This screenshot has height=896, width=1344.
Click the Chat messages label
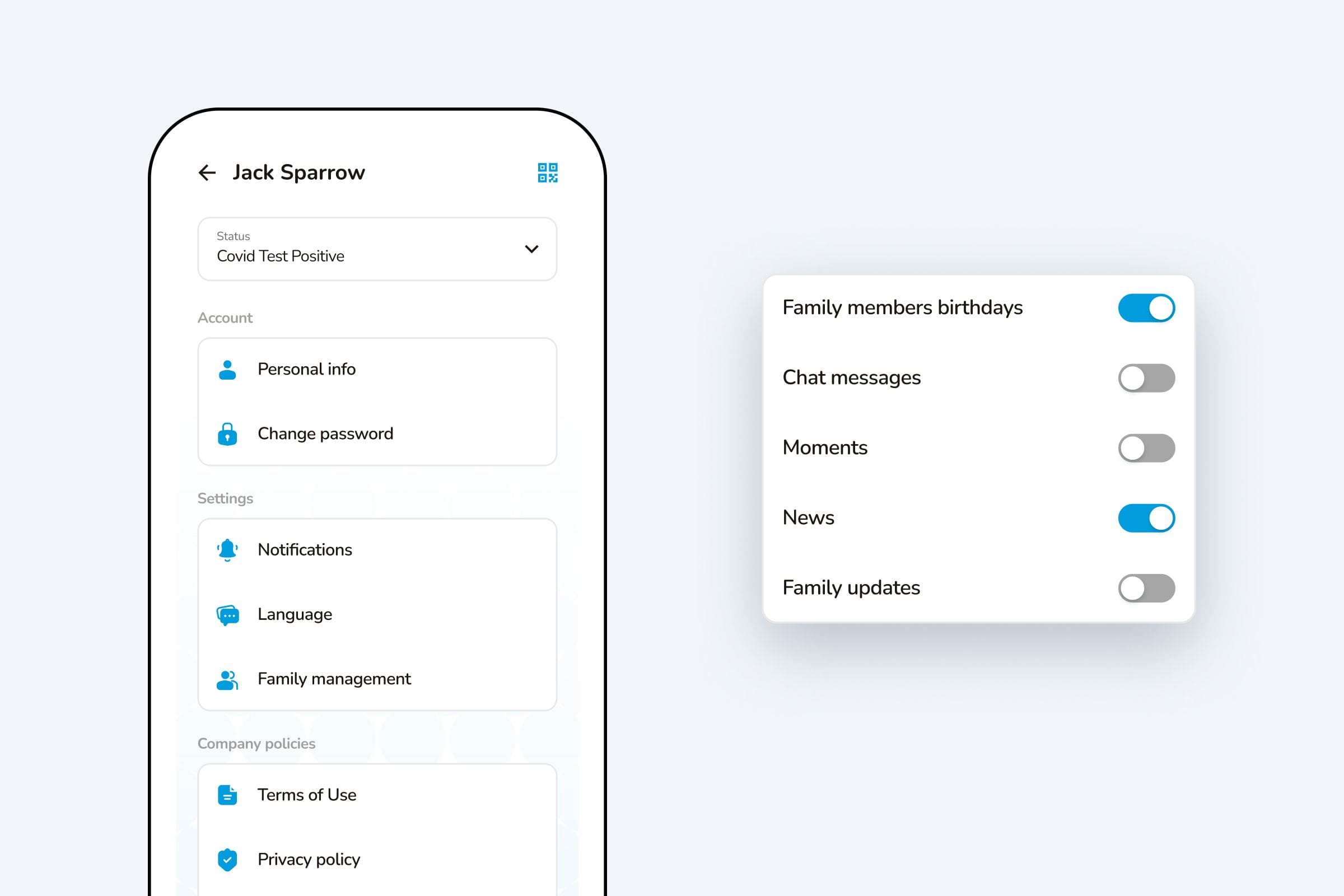(851, 377)
